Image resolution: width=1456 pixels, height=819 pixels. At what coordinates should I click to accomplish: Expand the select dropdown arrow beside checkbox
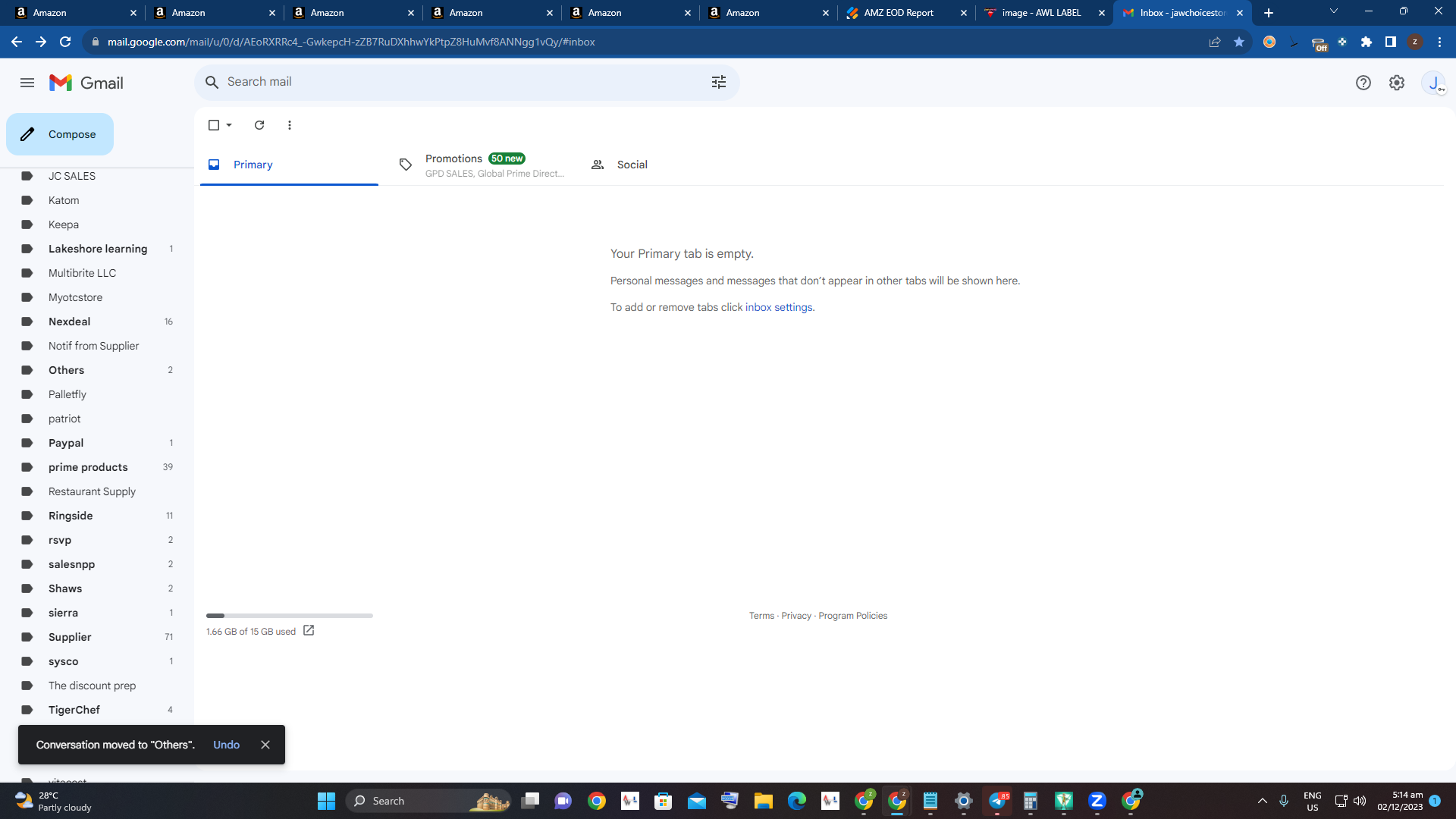tap(229, 125)
